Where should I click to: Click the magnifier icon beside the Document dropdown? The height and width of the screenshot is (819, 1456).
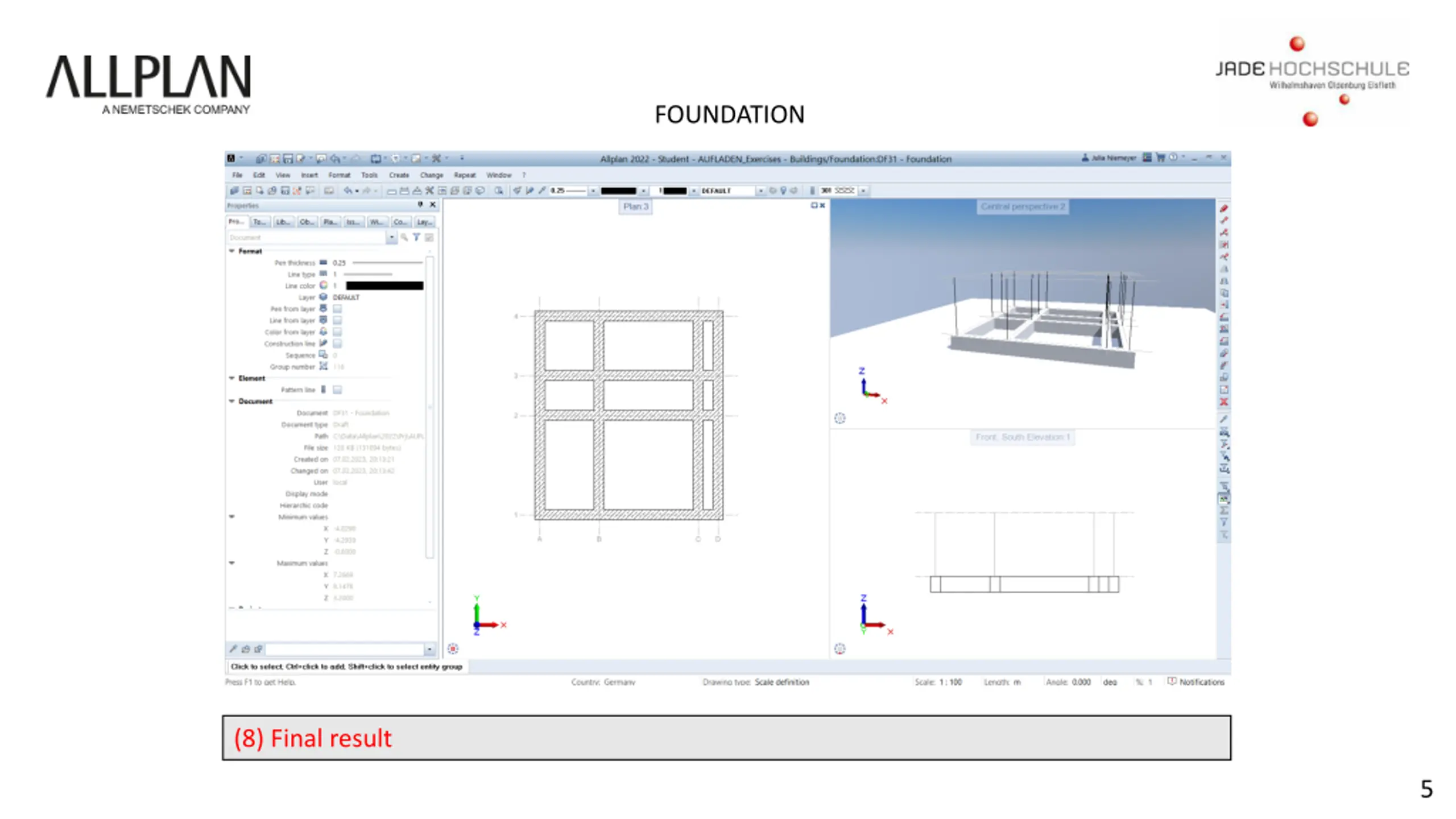tap(404, 237)
